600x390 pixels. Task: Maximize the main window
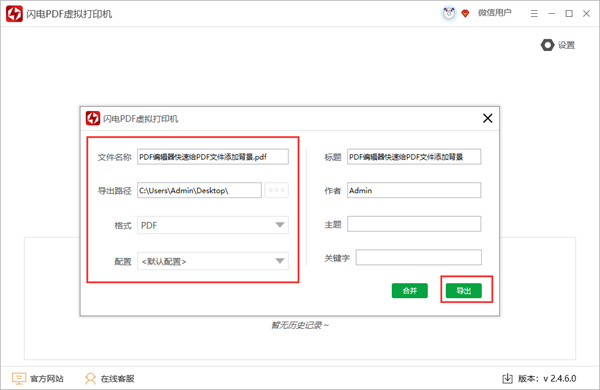569,14
